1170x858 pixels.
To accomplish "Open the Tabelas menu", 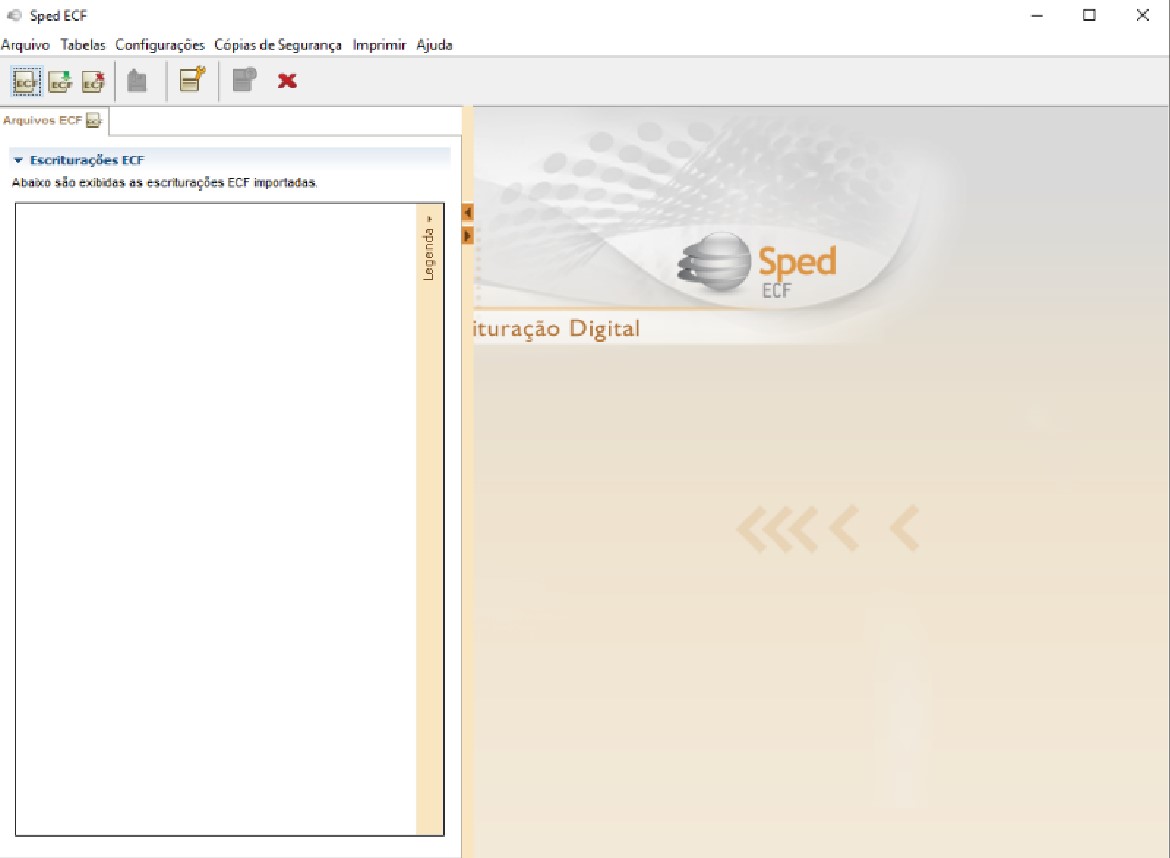I will 83,45.
